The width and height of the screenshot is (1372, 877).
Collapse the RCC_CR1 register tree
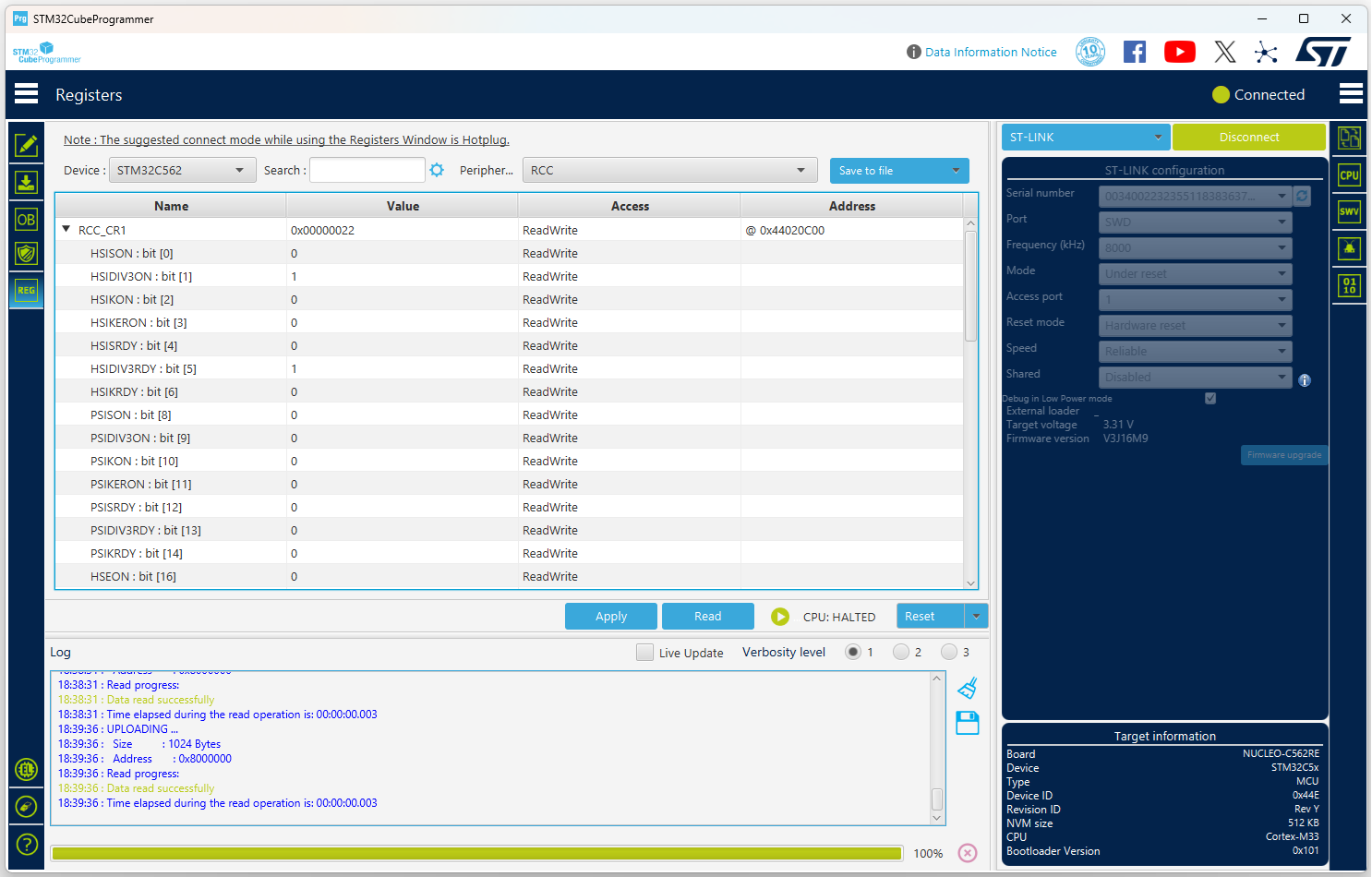click(66, 229)
